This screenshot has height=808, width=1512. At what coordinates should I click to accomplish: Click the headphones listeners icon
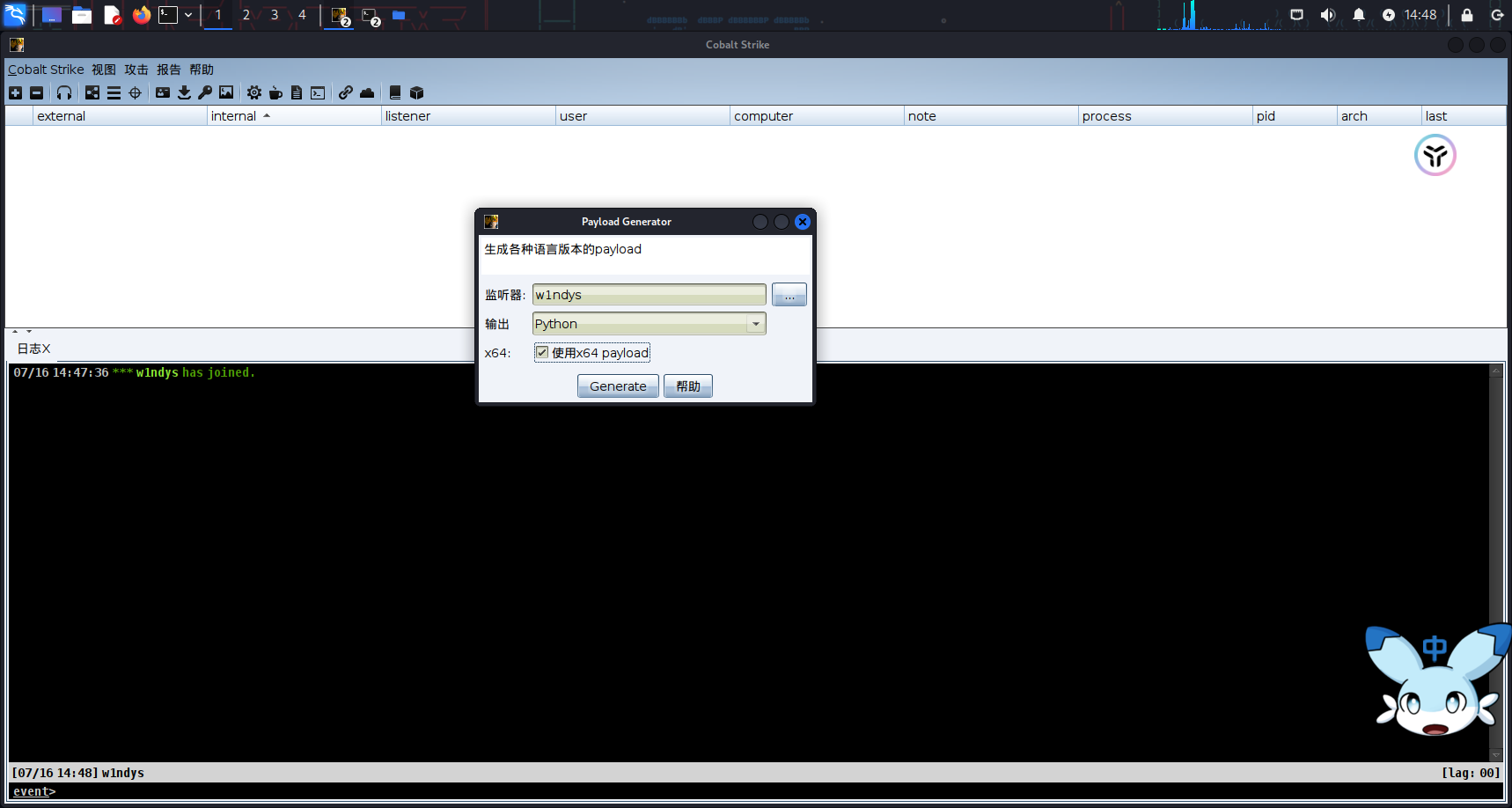click(x=64, y=92)
